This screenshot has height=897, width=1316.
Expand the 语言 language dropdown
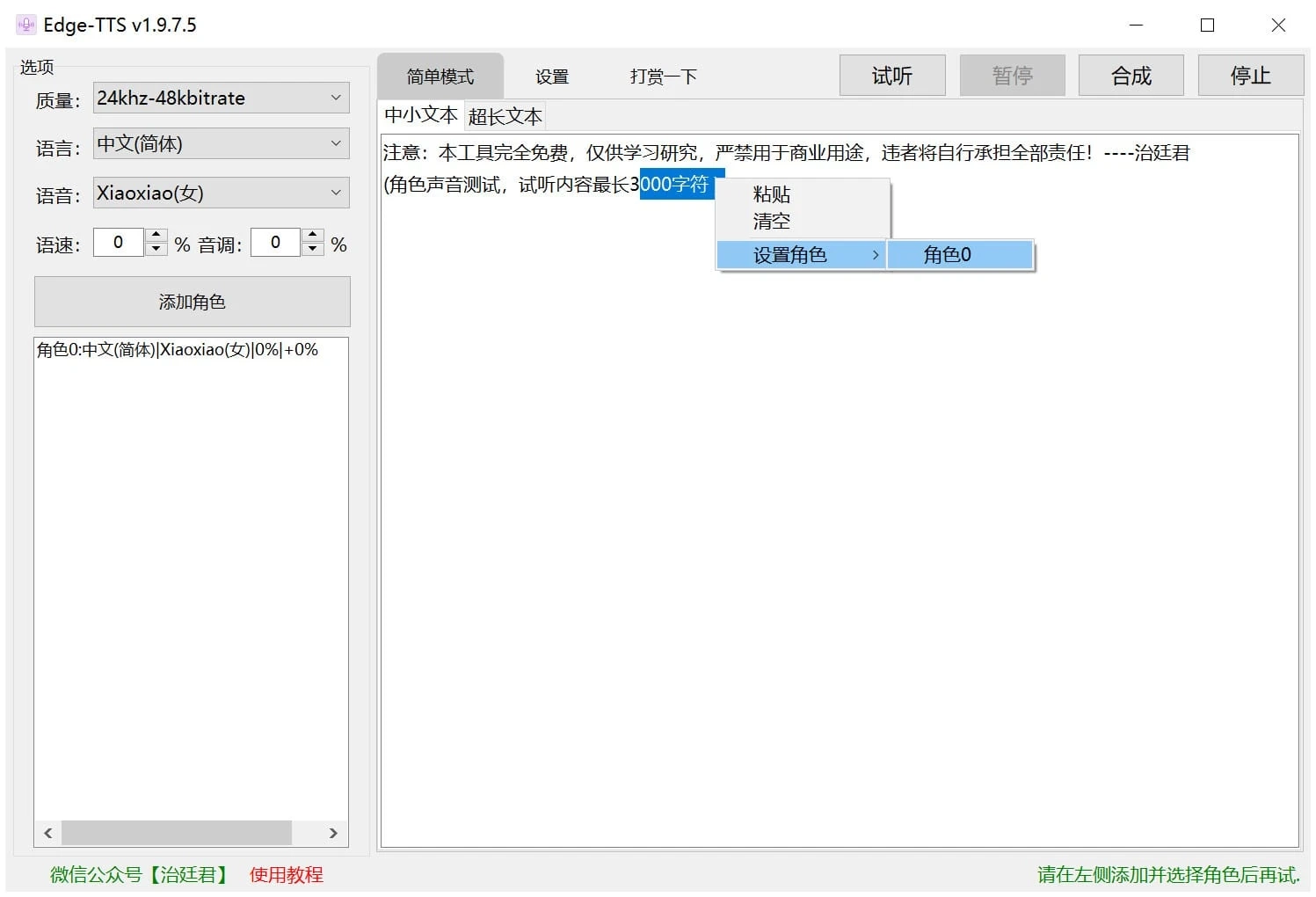click(x=221, y=144)
